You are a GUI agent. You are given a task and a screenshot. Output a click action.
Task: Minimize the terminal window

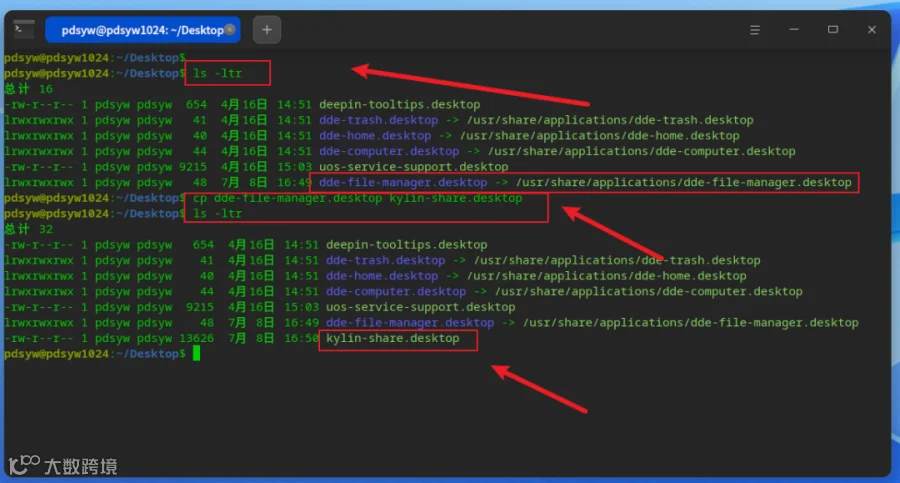click(x=794, y=29)
